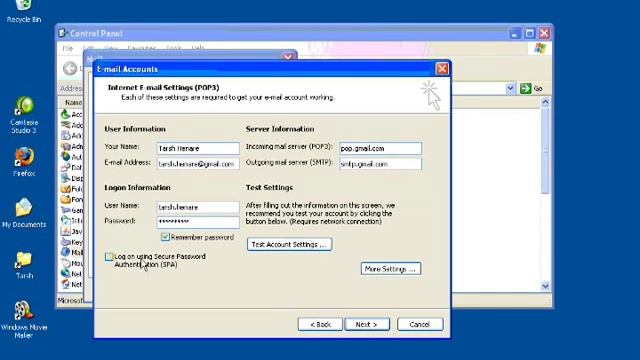Click the Control Panel title bar icon
This screenshot has width=640, height=360.
62,33
